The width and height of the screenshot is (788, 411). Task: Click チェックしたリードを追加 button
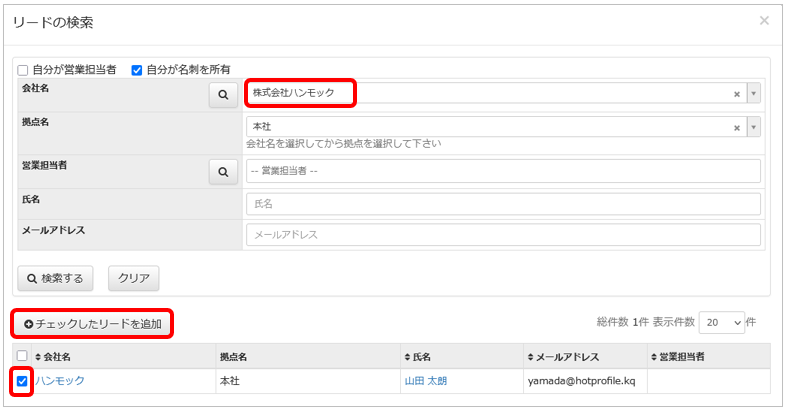pyautogui.click(x=93, y=324)
